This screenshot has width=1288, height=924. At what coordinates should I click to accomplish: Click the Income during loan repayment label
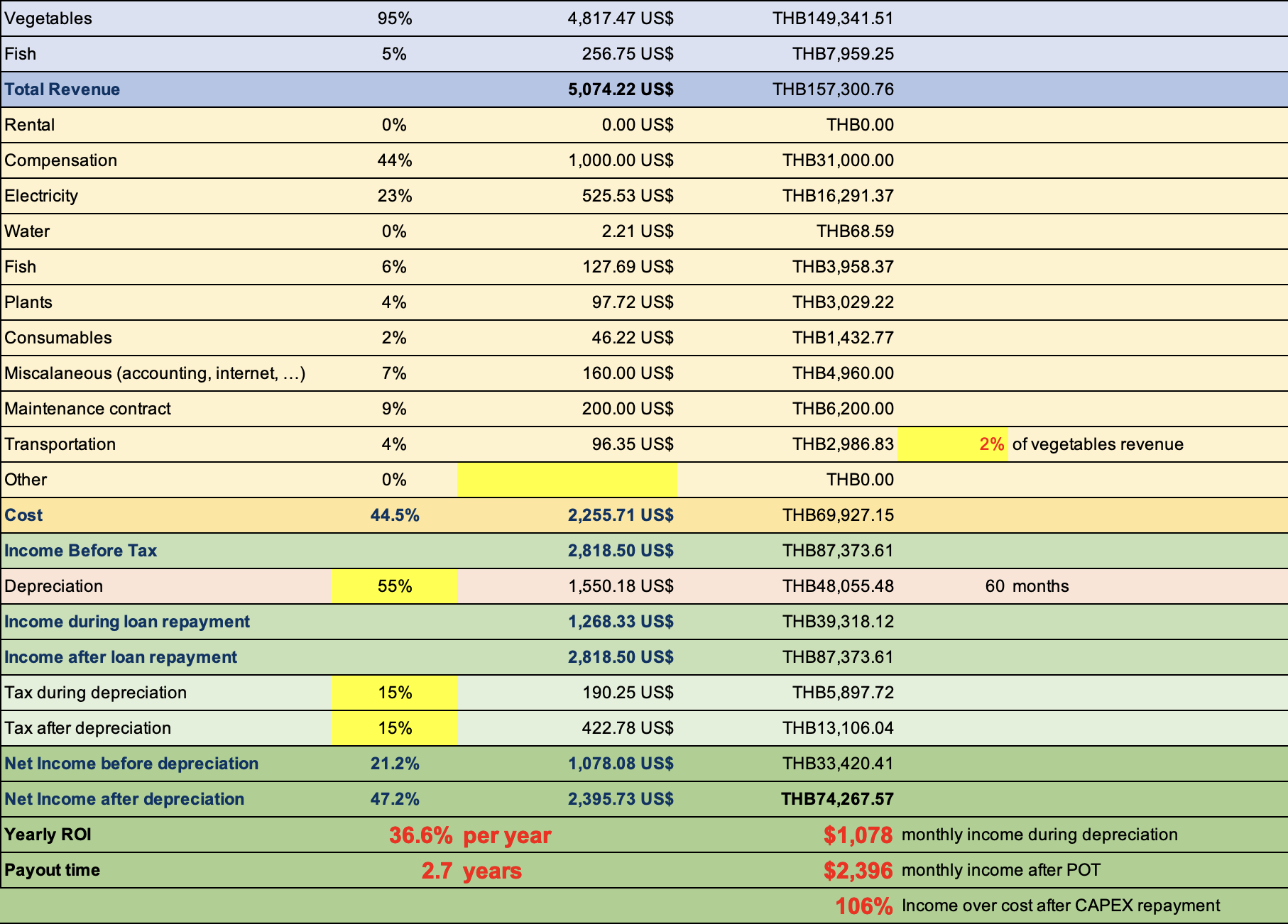click(127, 622)
